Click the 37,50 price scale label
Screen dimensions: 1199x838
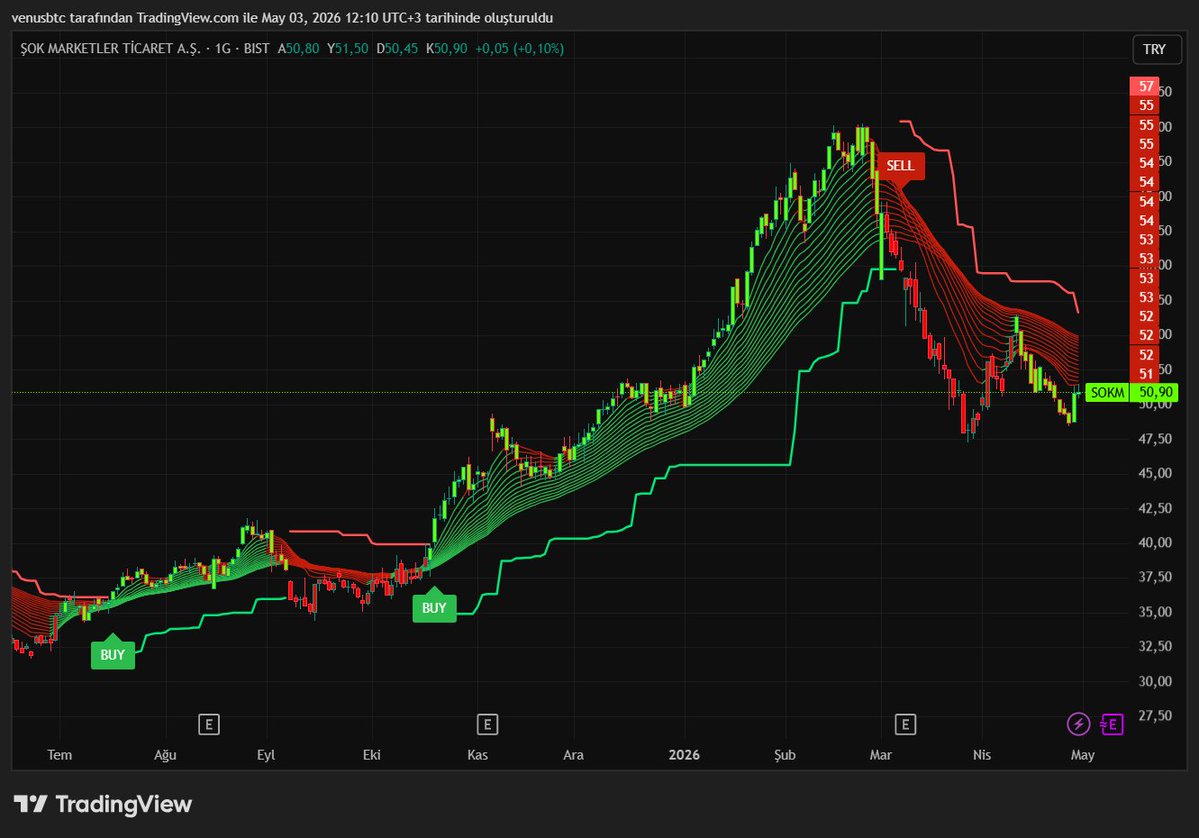(1155, 577)
